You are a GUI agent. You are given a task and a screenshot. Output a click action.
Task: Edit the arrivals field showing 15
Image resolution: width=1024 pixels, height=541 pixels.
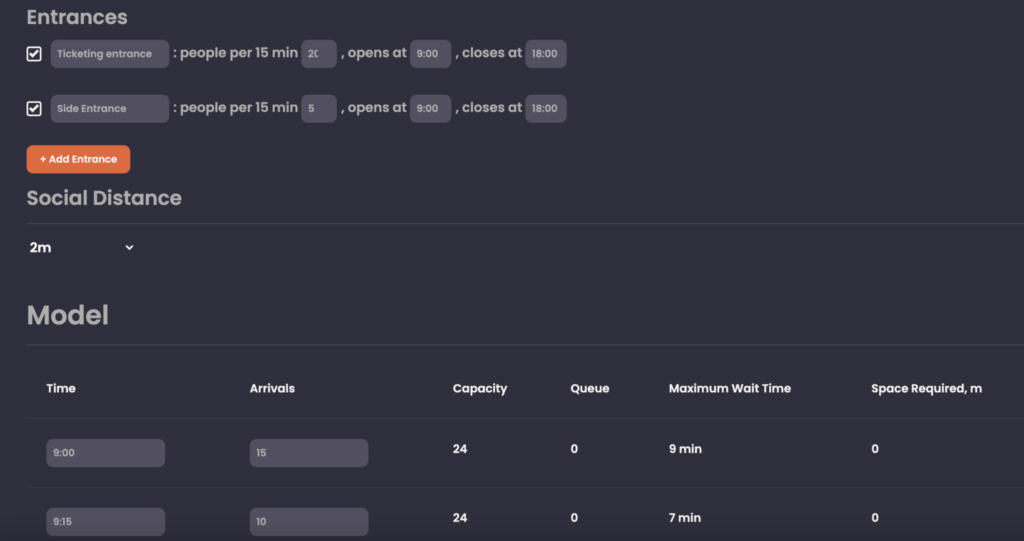[309, 453]
